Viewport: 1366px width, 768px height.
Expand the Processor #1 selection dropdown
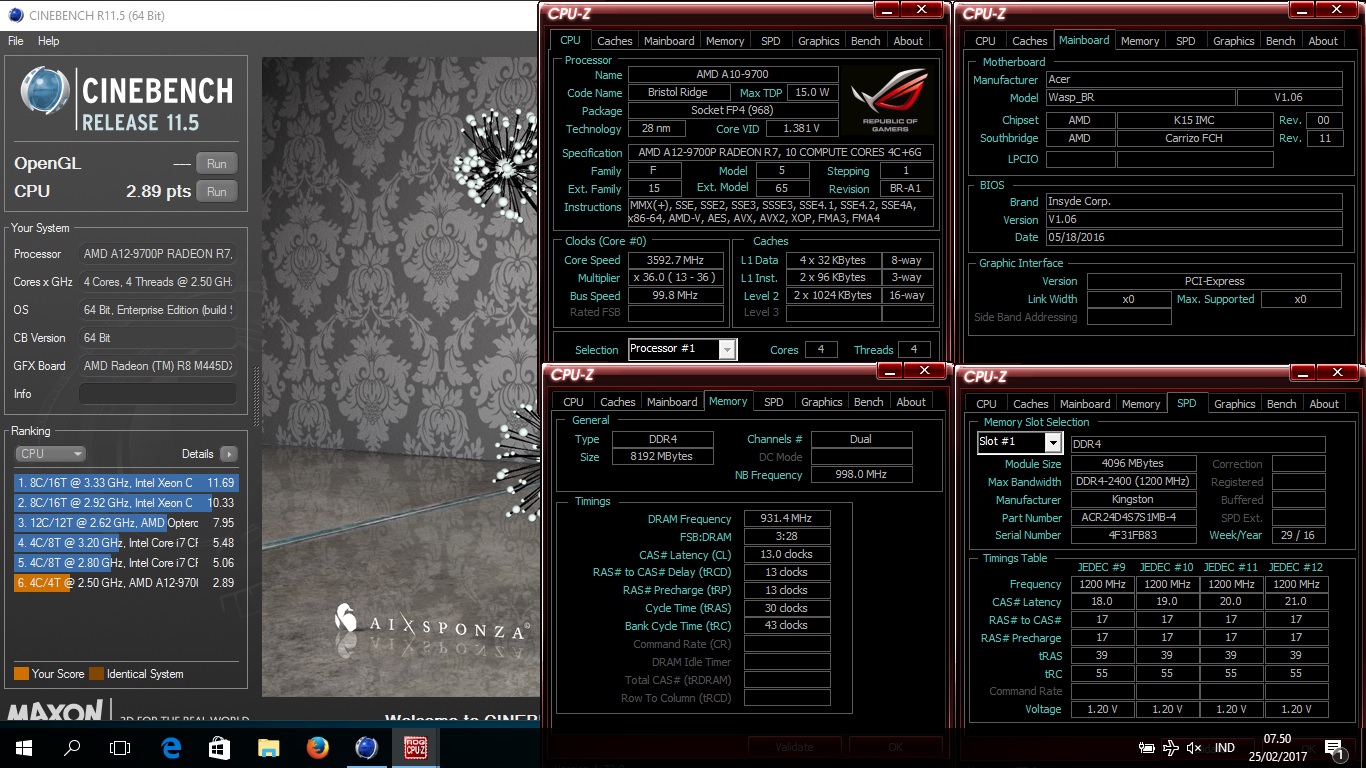[x=727, y=349]
